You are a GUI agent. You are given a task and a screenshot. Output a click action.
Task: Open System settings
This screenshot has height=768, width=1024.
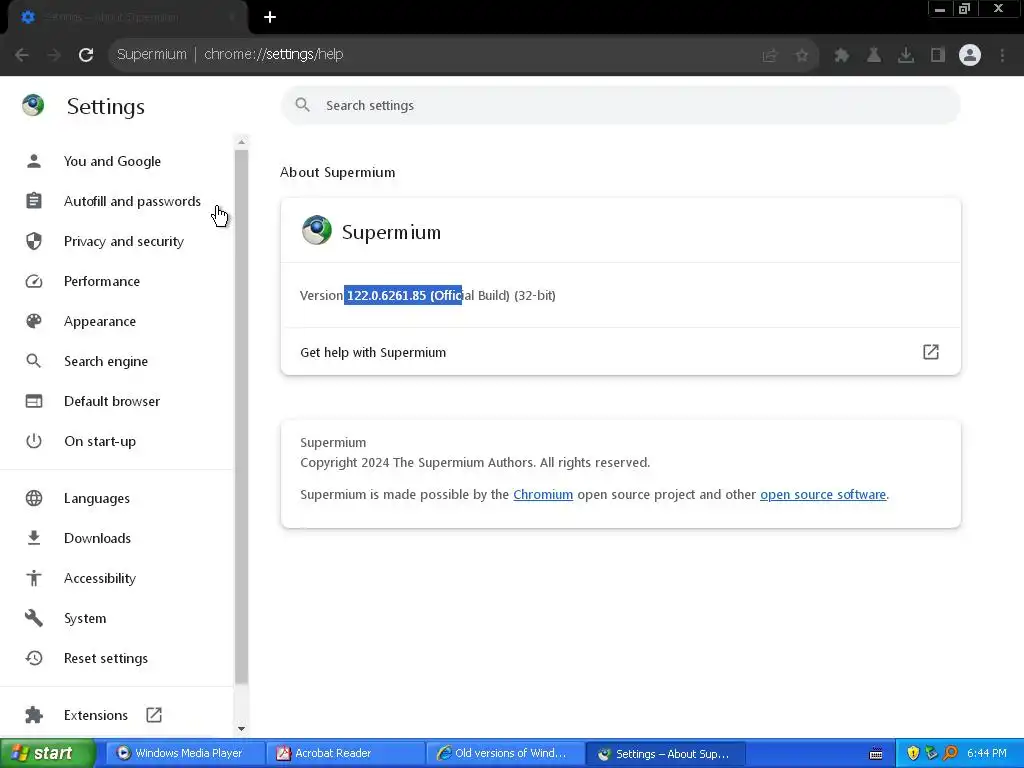coord(85,618)
